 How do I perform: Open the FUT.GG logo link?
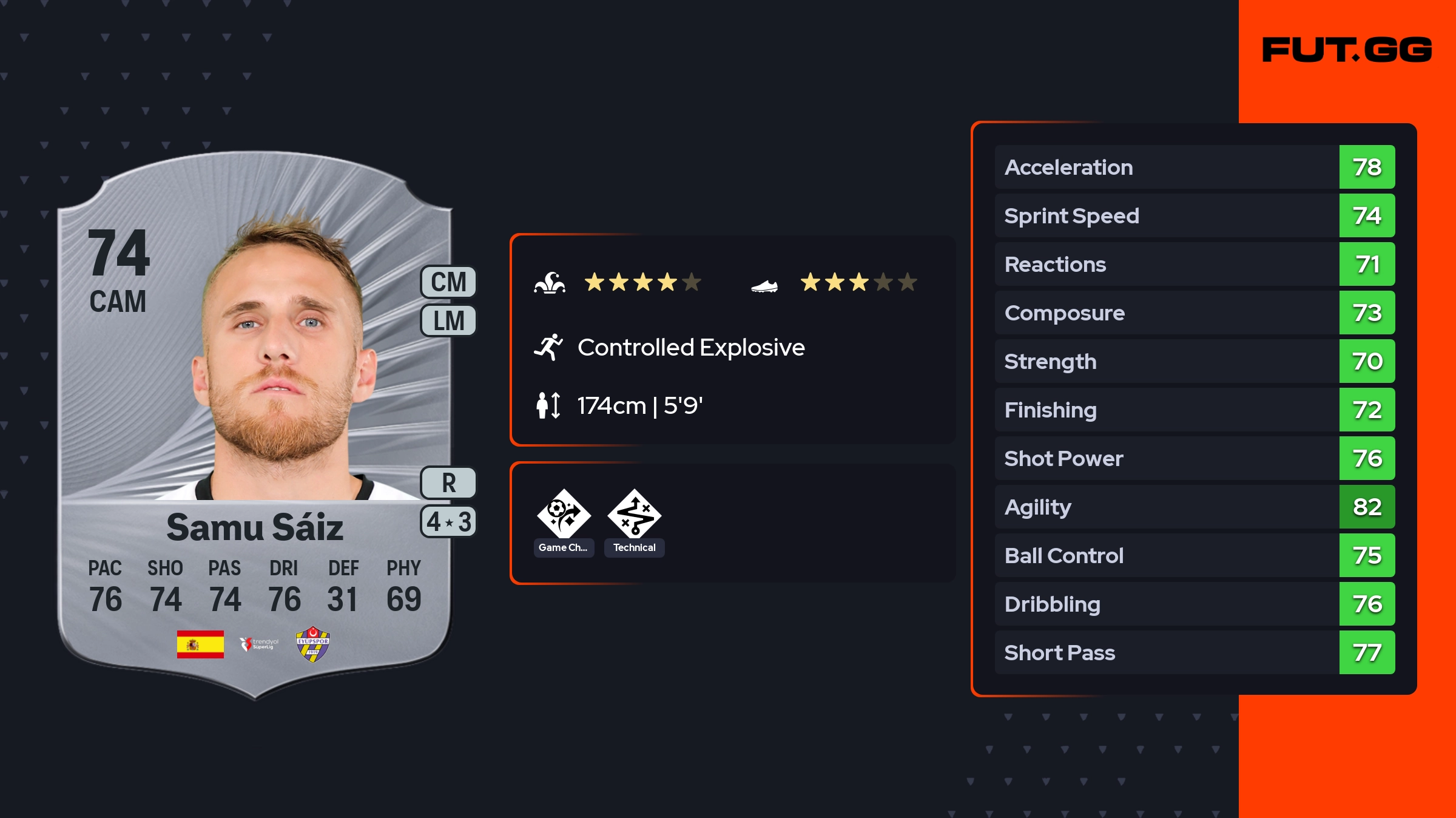[x=1347, y=50]
